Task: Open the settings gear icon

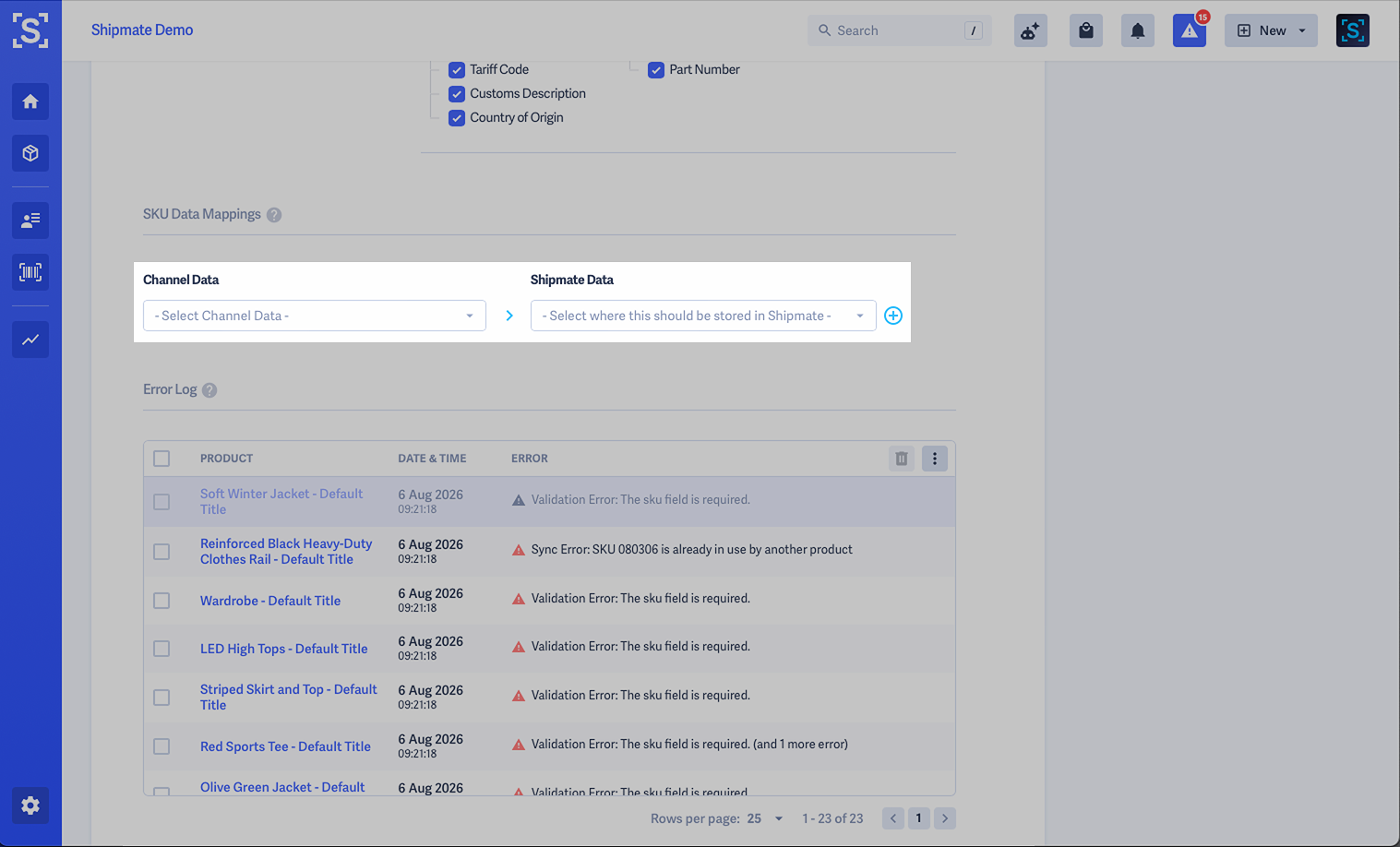Action: (x=30, y=805)
